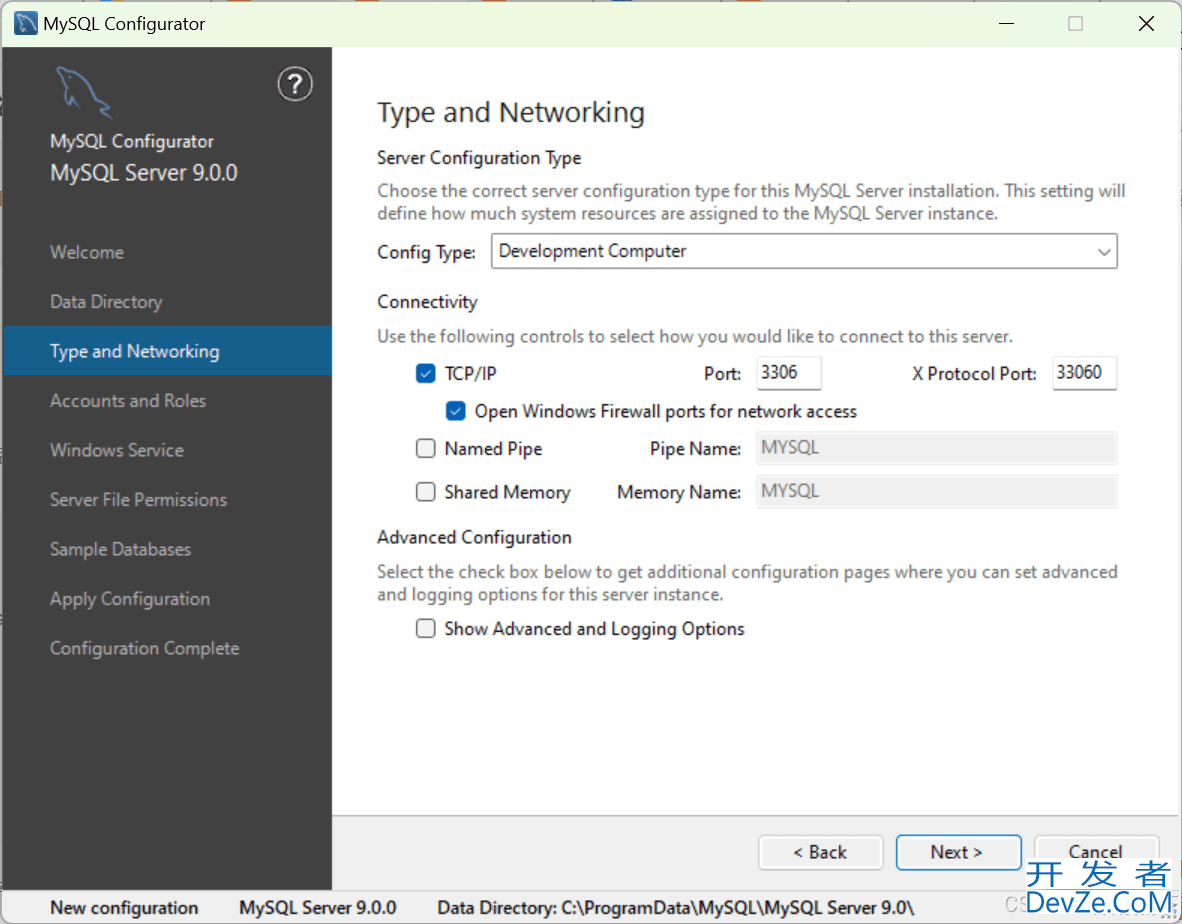Viewport: 1182px width, 924px height.
Task: Click the Connectivity section label
Action: 427,302
